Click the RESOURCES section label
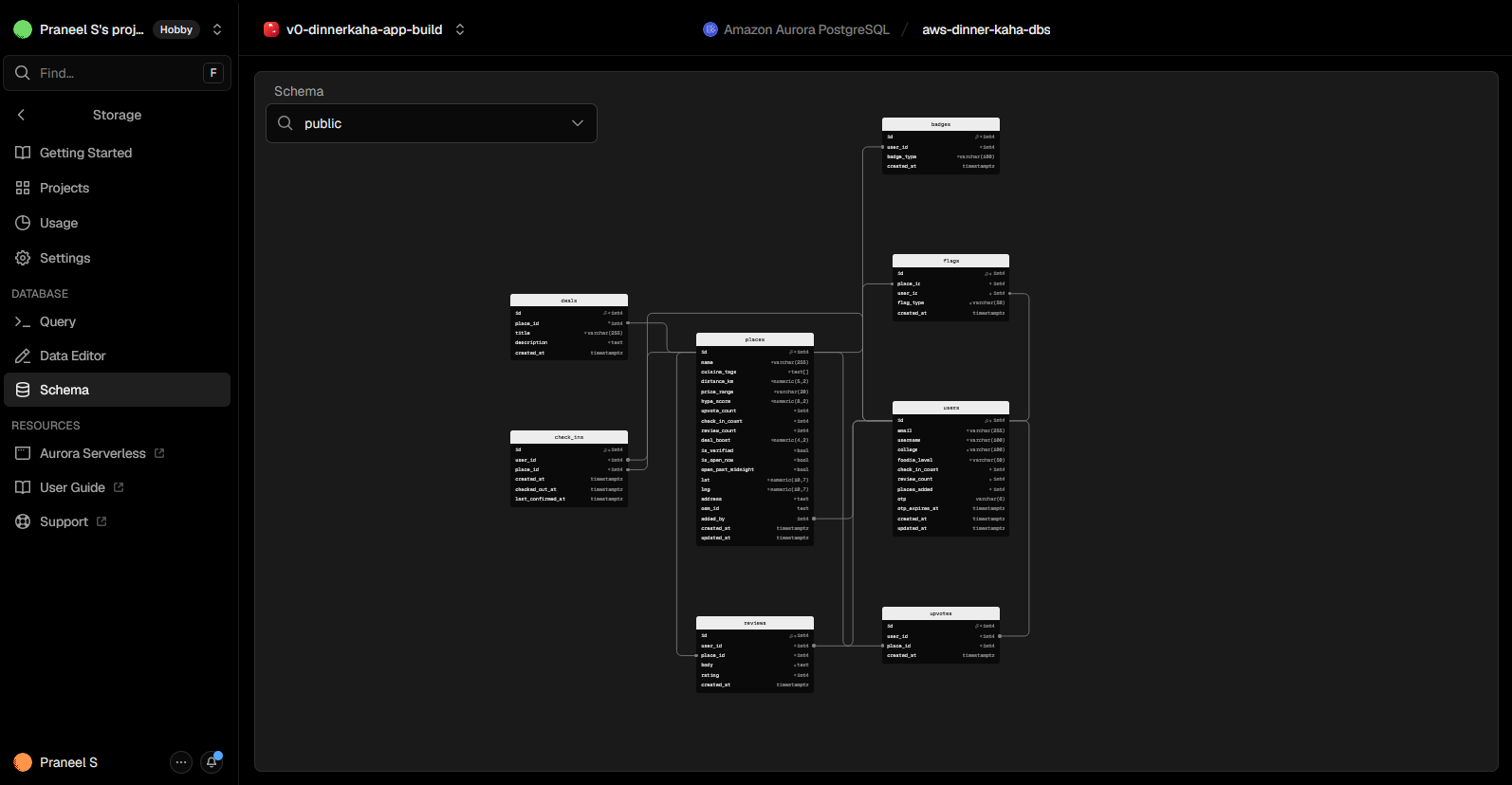 [46, 426]
